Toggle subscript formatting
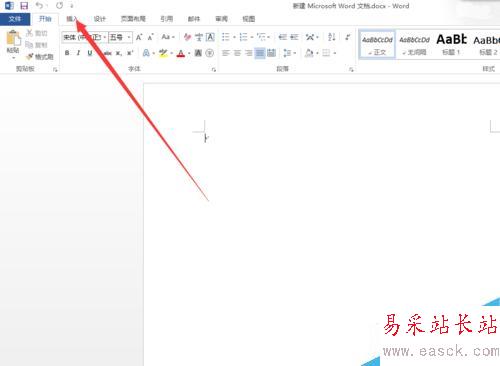The image size is (500, 366). tap(119, 53)
